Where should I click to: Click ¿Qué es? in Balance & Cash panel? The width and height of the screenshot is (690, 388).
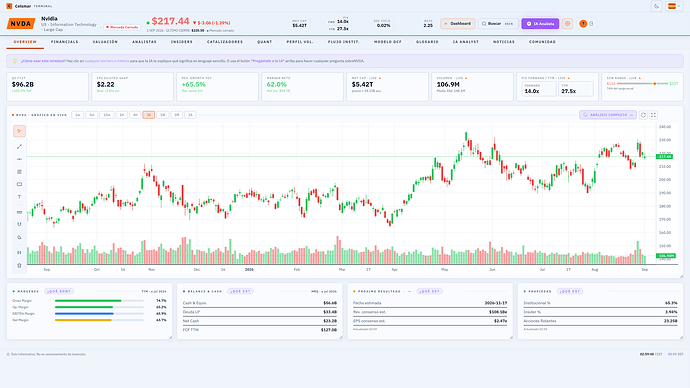pyautogui.click(x=240, y=291)
